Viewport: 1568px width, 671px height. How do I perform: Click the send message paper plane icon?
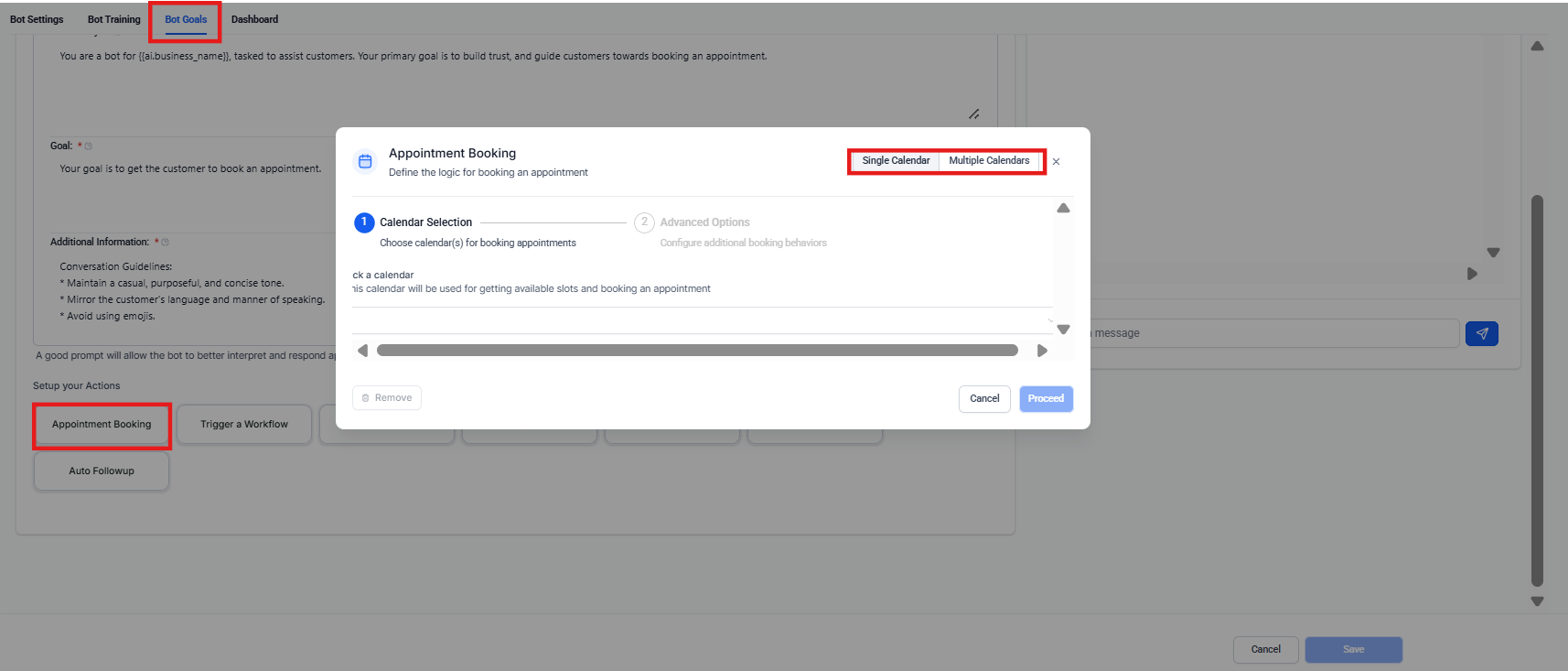tap(1481, 333)
